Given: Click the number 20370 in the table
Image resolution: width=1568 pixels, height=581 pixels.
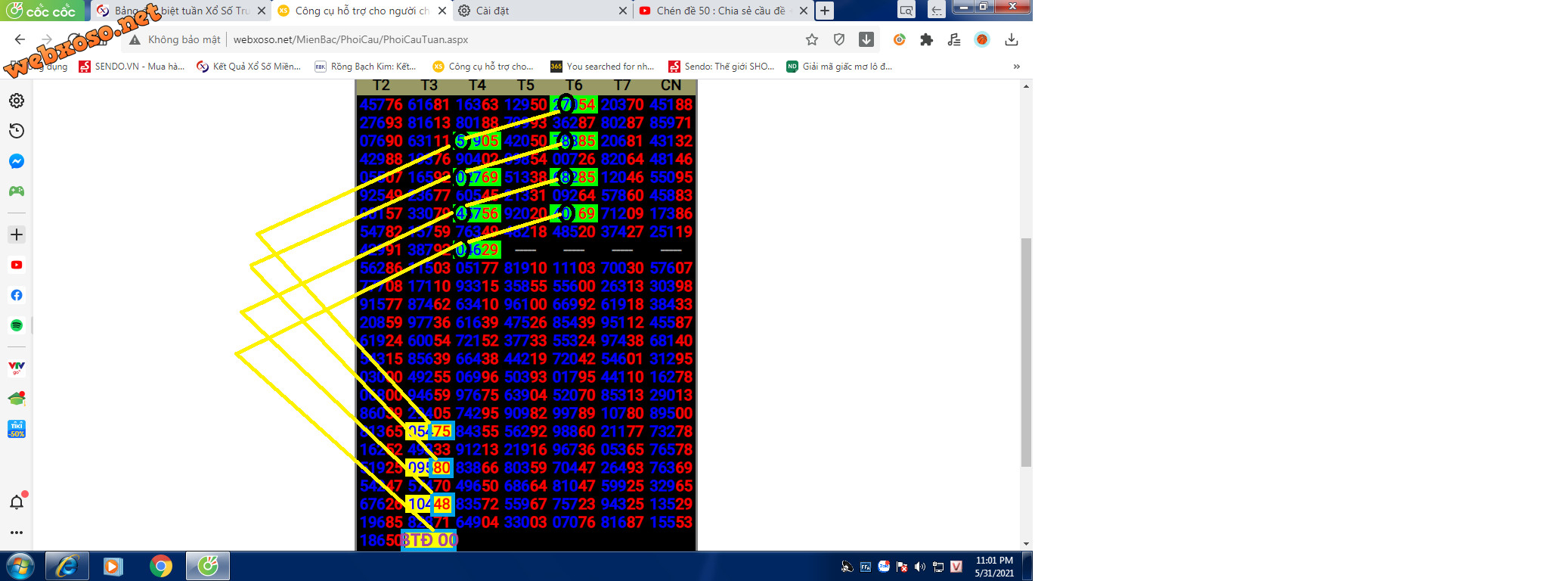Looking at the screenshot, I should point(622,104).
